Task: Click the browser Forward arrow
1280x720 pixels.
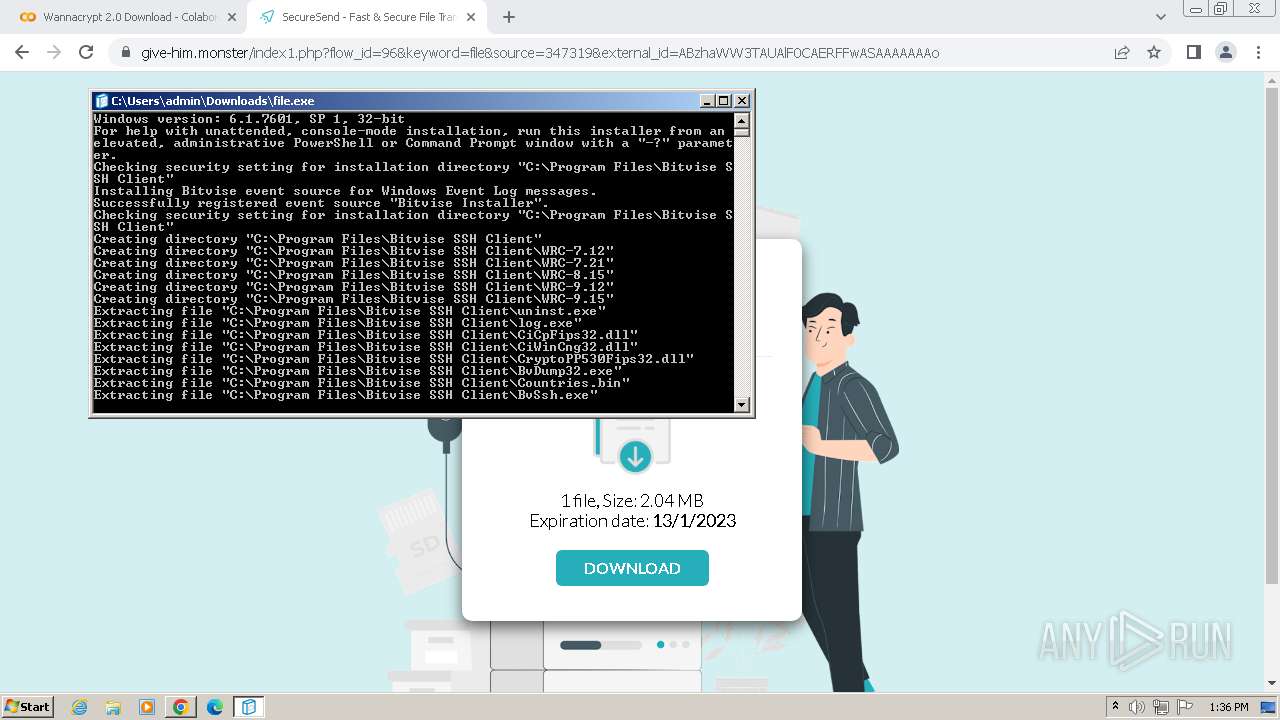Action: tap(54, 52)
